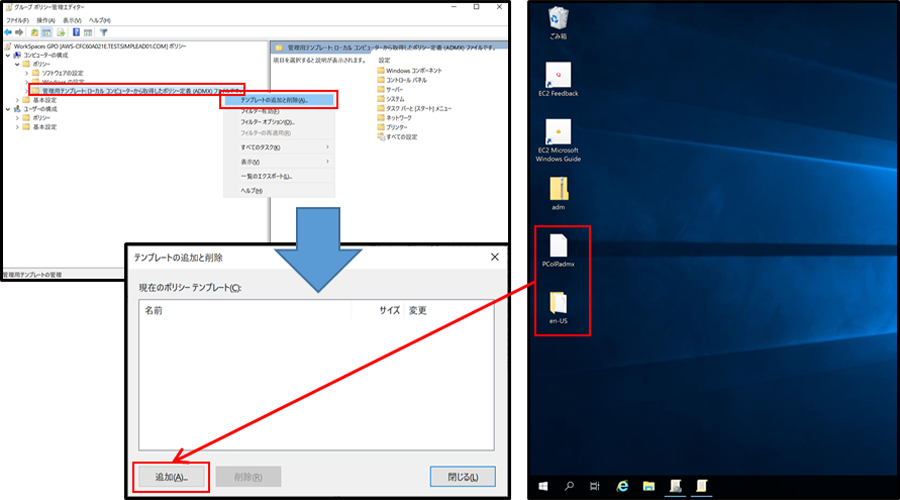Click the Show/Hide action pane toolbar icon
Image resolution: width=900 pixels, height=500 pixels.
pos(88,33)
